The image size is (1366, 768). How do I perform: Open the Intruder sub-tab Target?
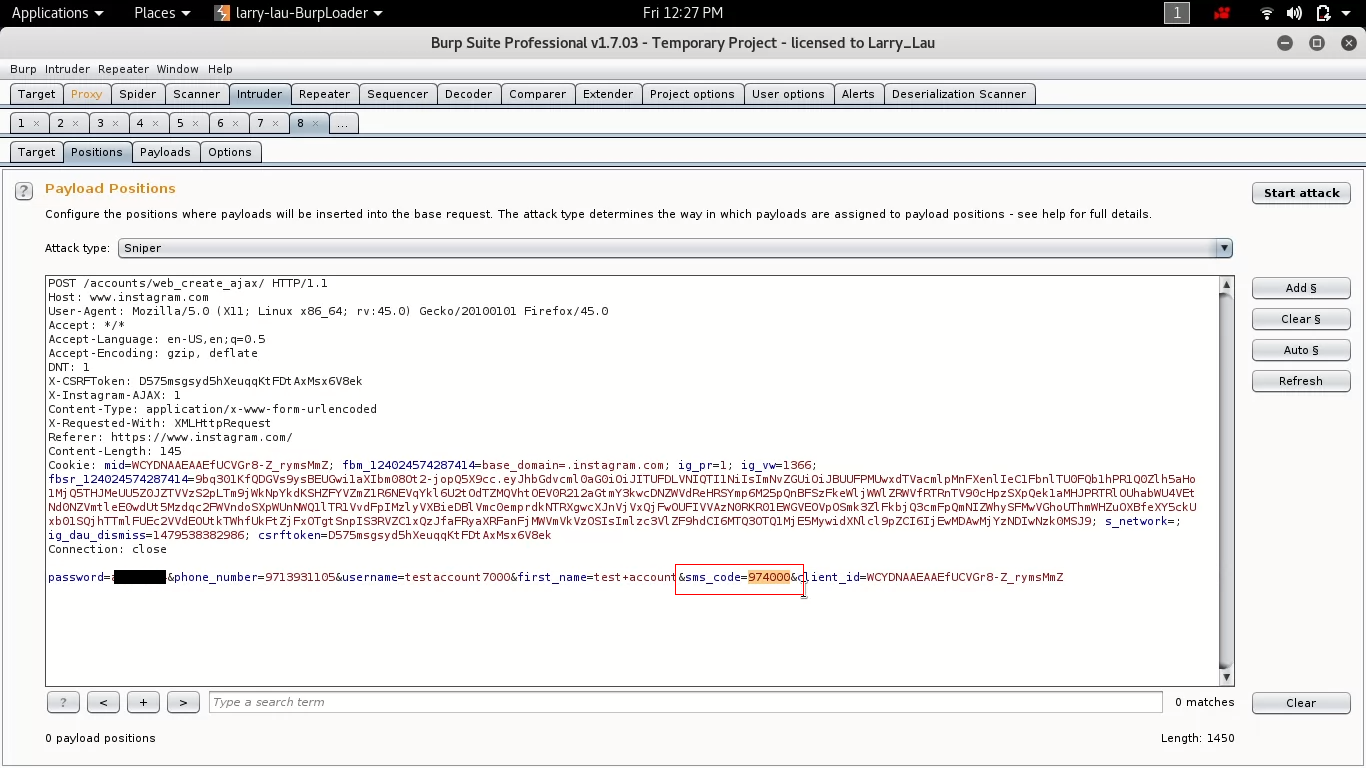tap(37, 152)
